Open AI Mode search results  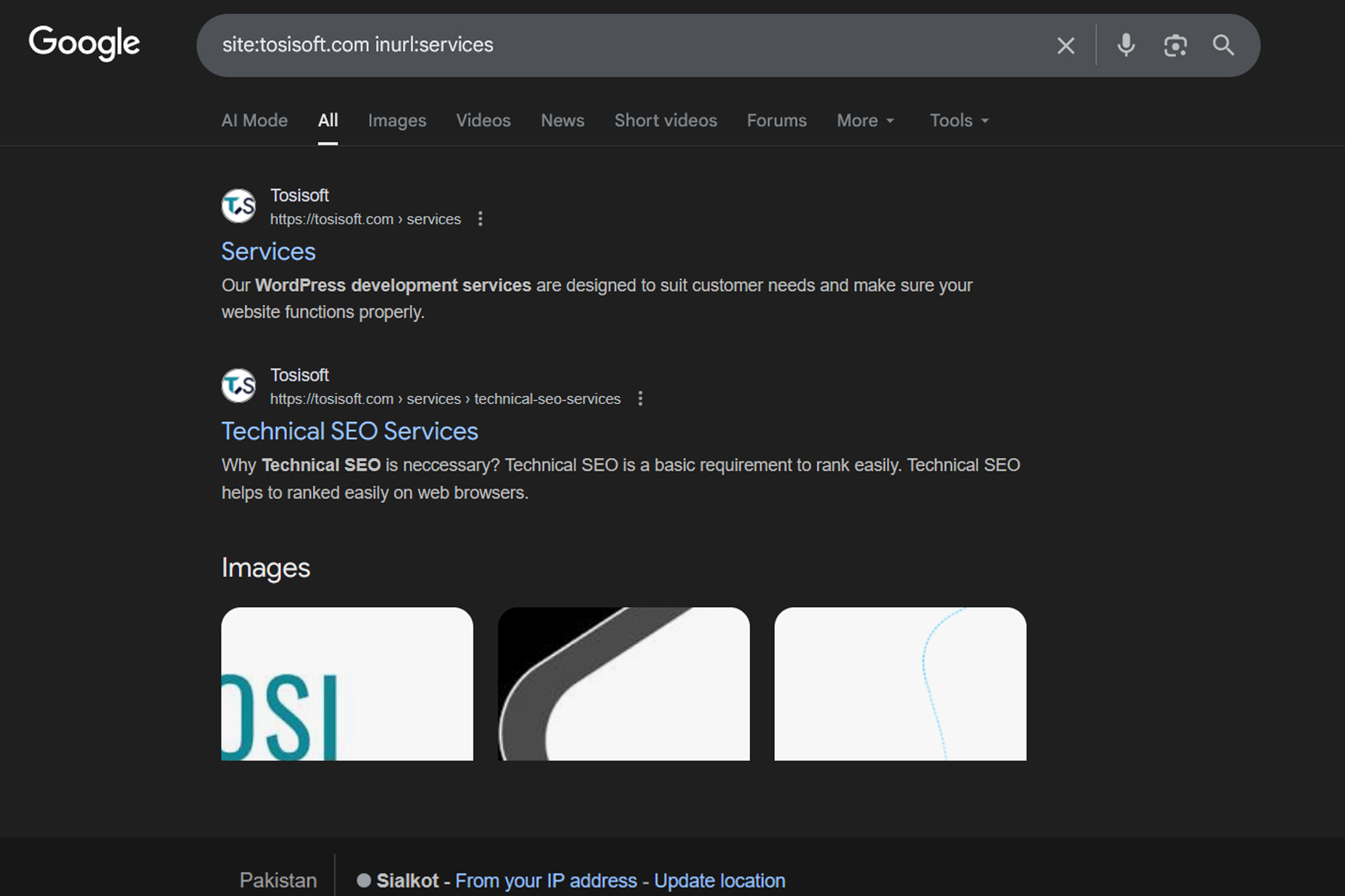point(254,120)
